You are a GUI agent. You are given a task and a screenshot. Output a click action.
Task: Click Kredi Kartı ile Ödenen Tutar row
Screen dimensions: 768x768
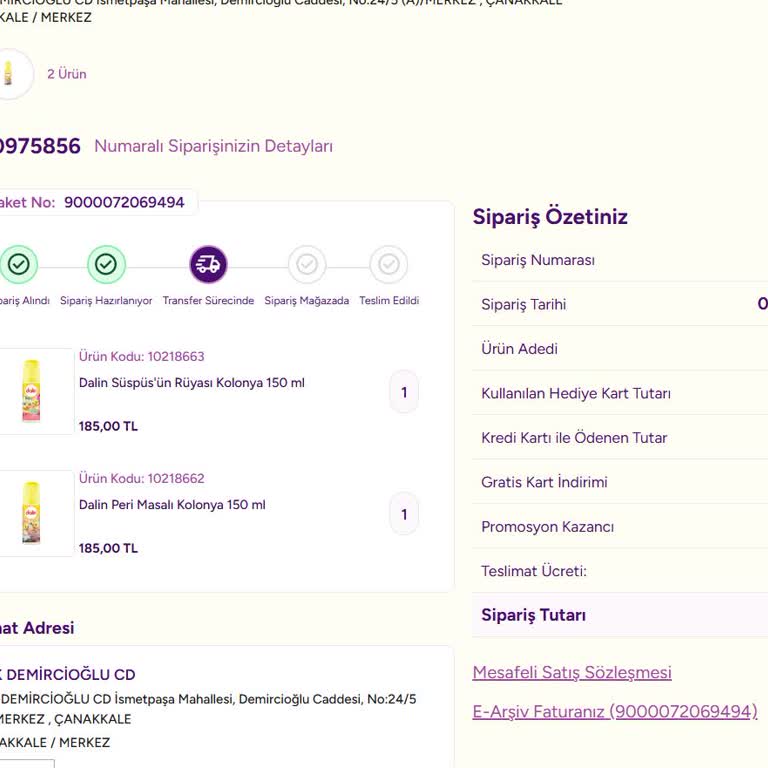pyautogui.click(x=620, y=437)
